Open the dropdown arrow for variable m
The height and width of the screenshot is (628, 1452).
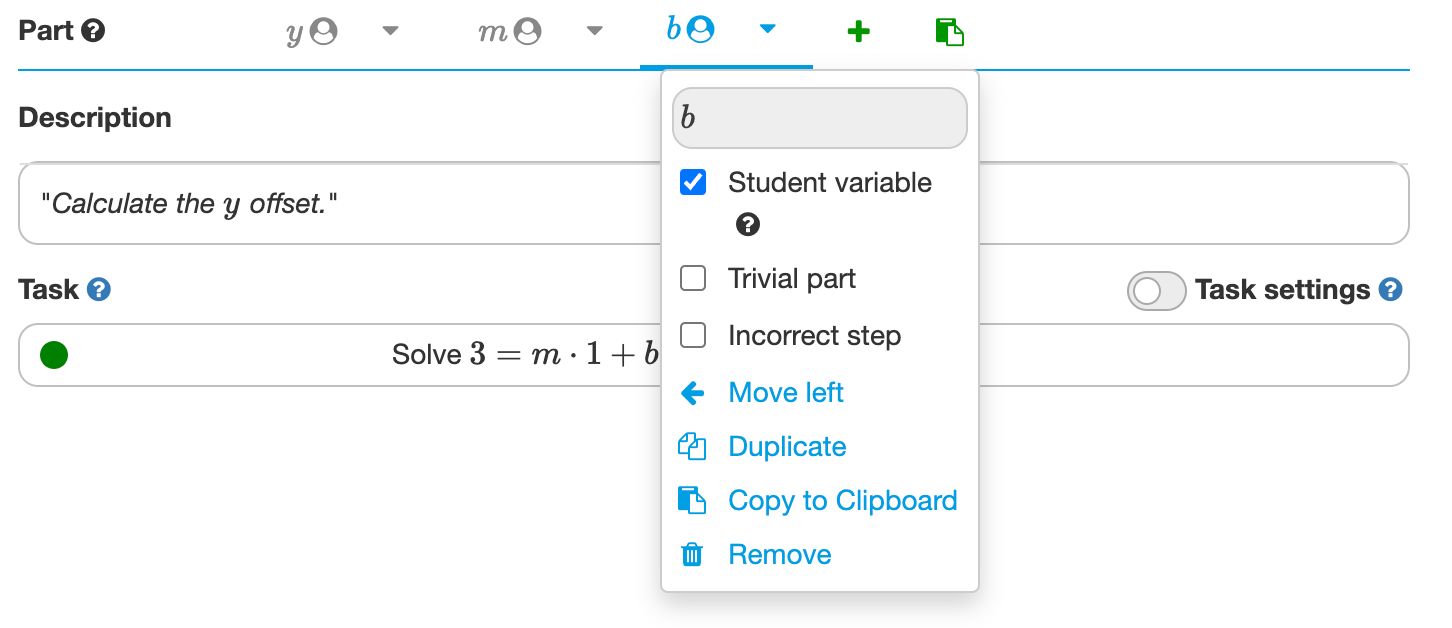594,30
